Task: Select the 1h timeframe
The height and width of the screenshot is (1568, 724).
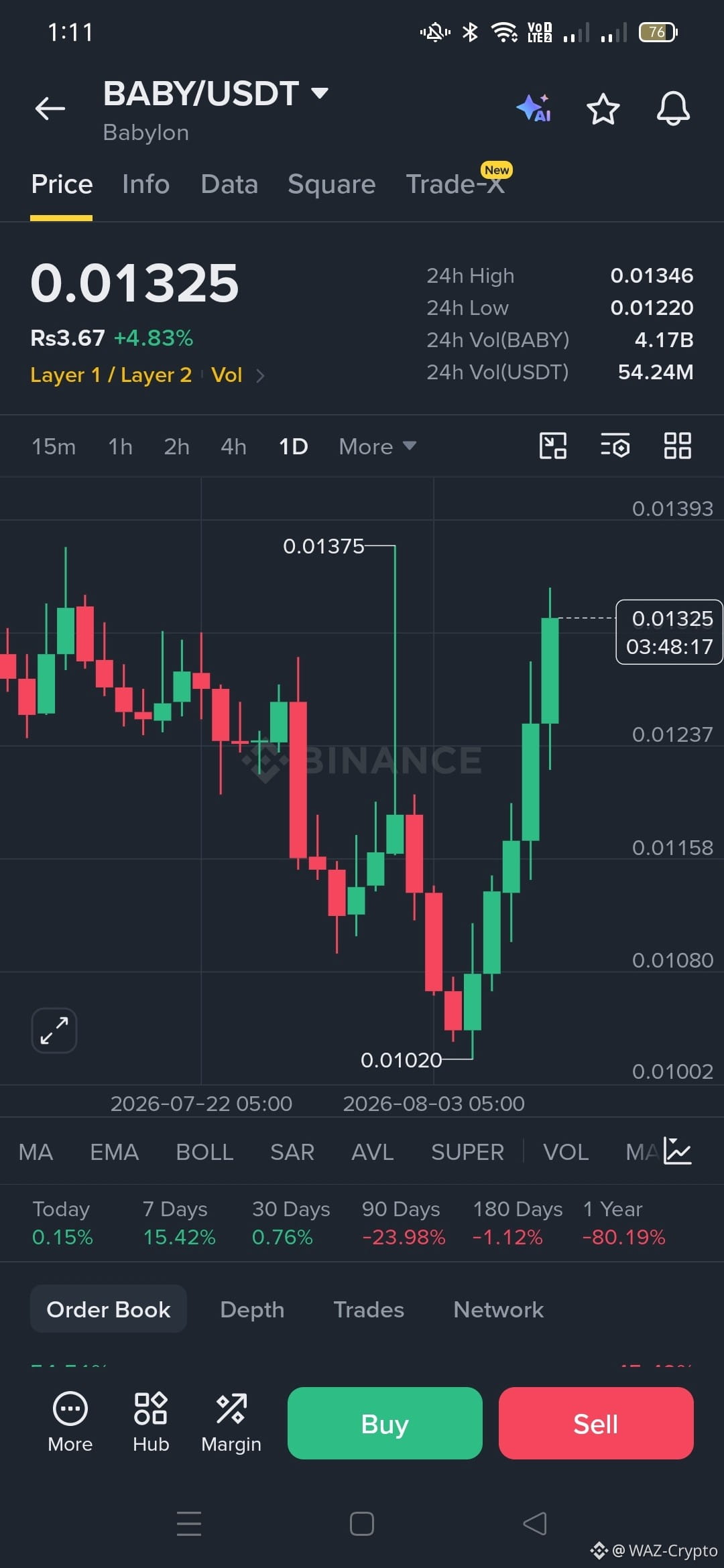Action: click(x=121, y=446)
